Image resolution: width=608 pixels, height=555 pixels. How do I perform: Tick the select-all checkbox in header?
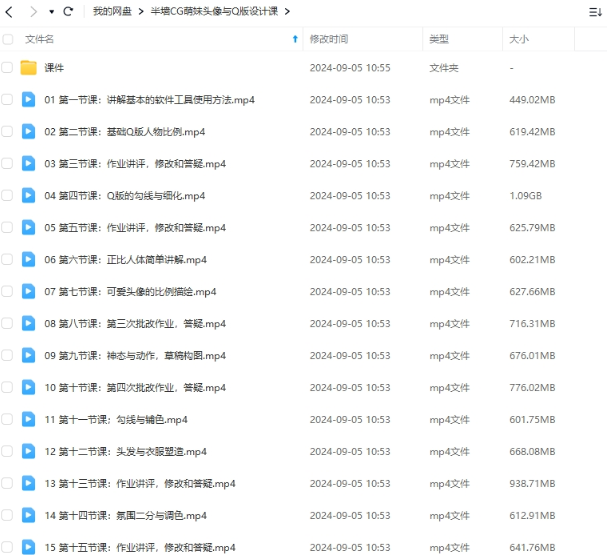point(7,39)
